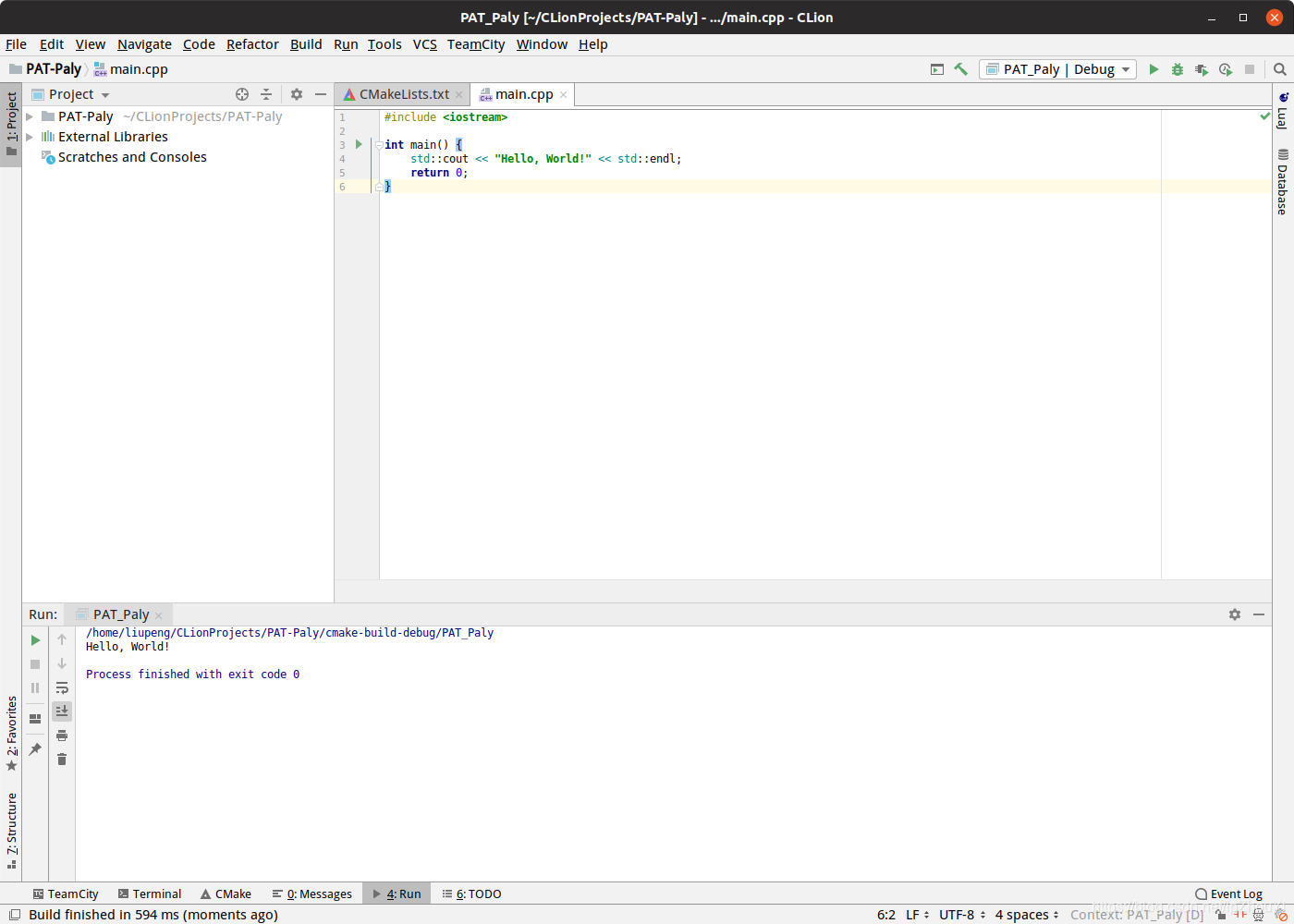Pause output in Run panel
This screenshot has height=924, width=1294.
click(35, 688)
